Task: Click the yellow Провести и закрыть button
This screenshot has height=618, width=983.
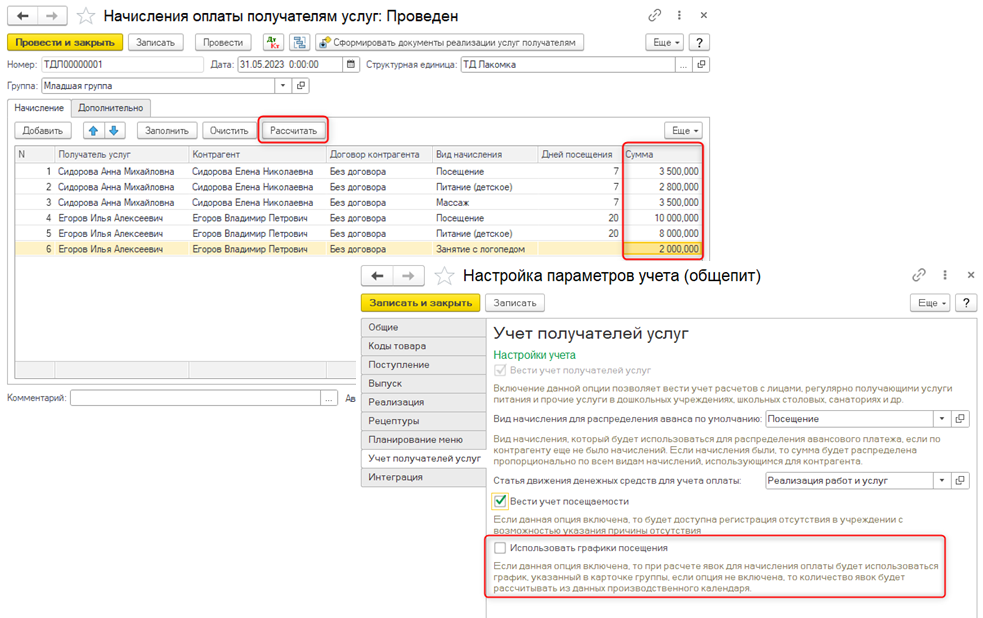Action: 65,42
